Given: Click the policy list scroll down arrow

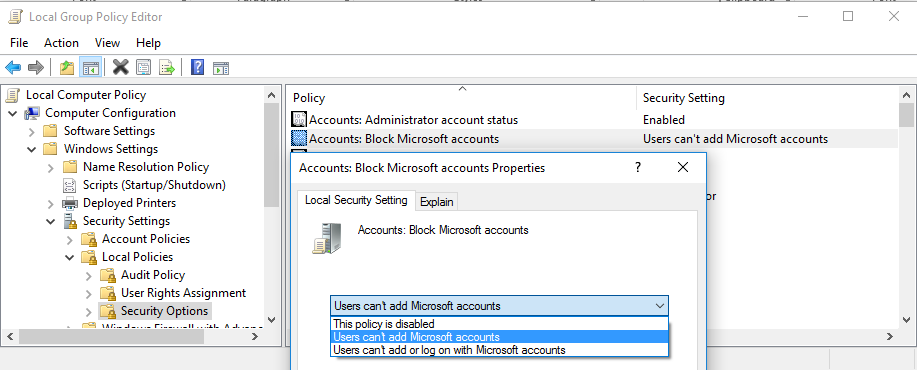Looking at the screenshot, I should tap(906, 319).
